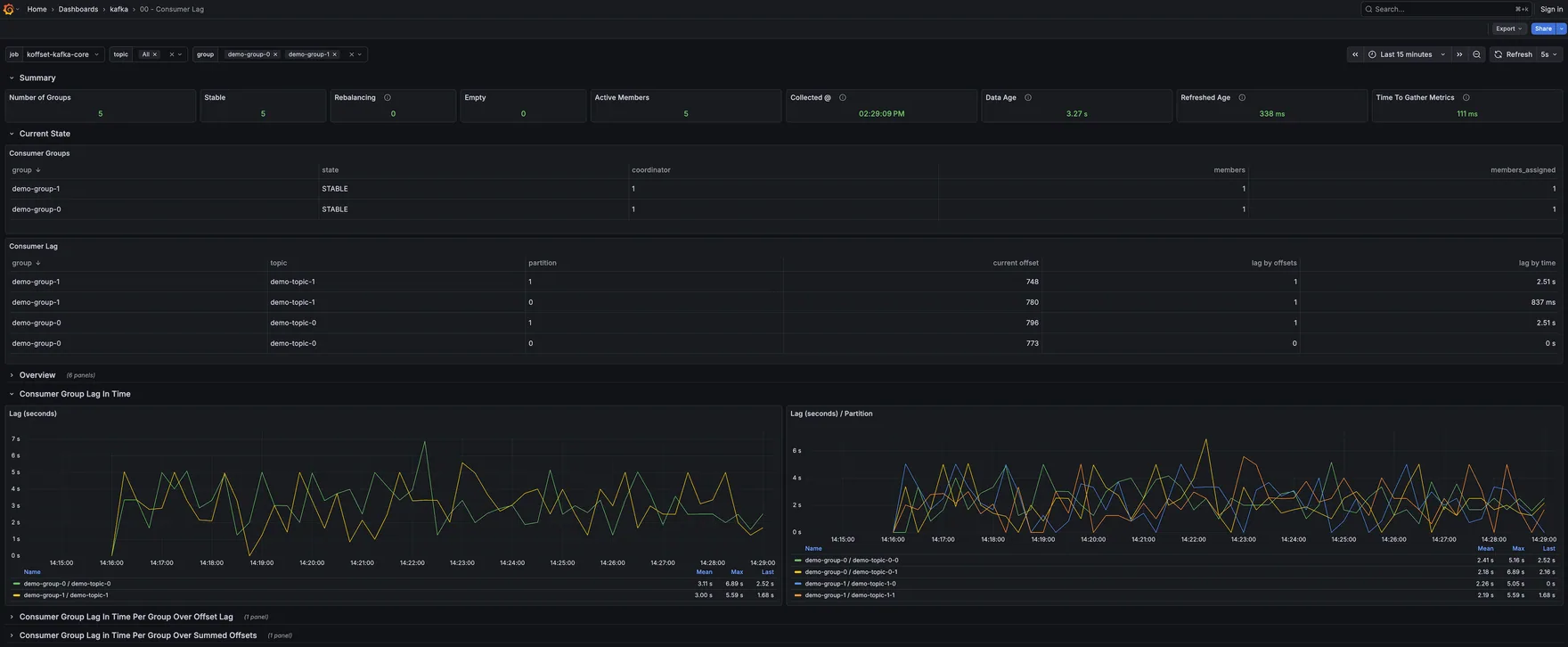
Task: Toggle demo-group-0 / demo-topic-0-1 partition series
Action: pos(851,572)
